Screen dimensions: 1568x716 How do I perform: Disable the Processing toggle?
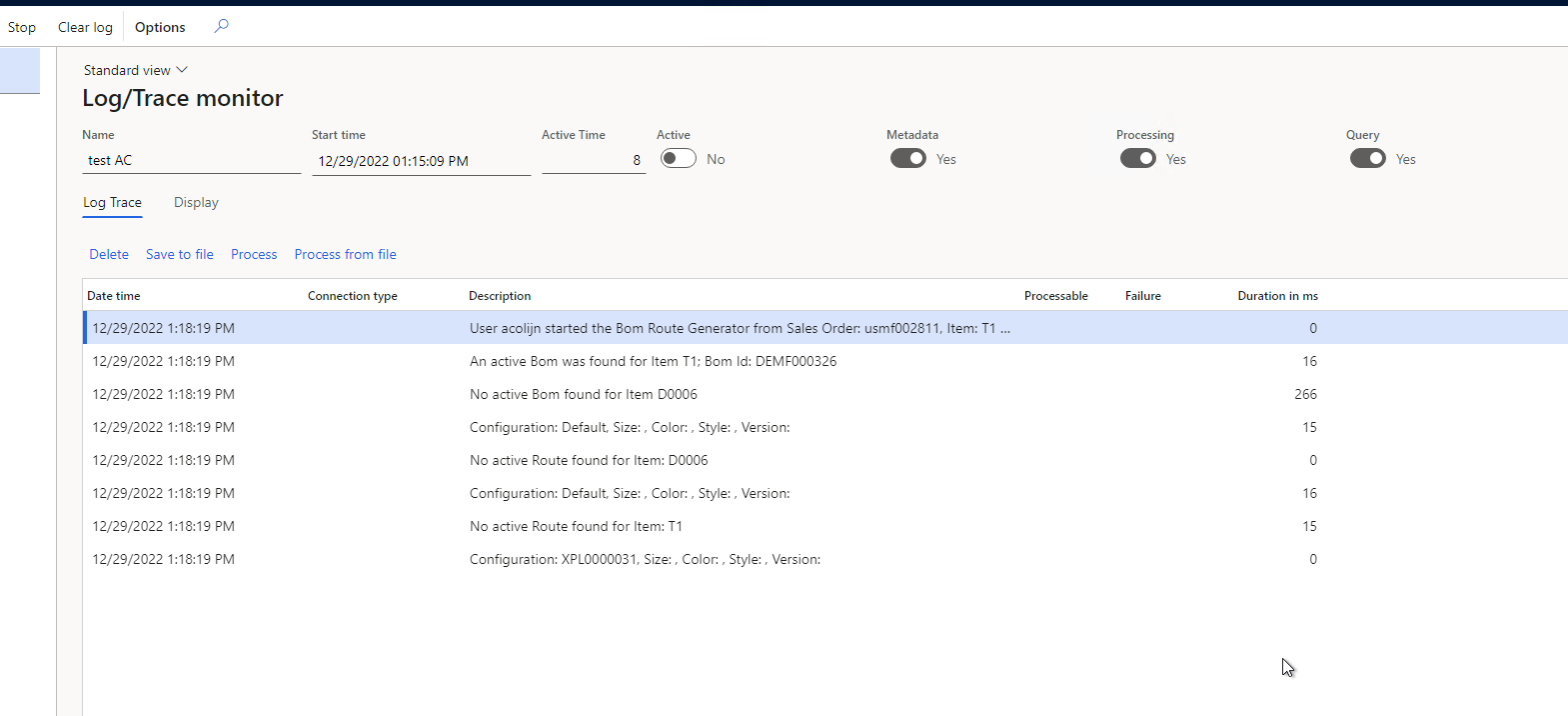[x=1138, y=159]
